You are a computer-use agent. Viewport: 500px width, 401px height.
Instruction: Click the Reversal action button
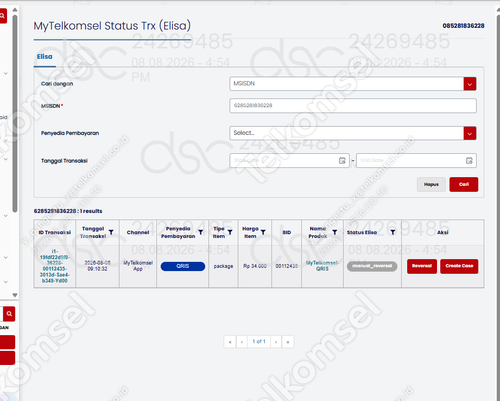(x=422, y=266)
